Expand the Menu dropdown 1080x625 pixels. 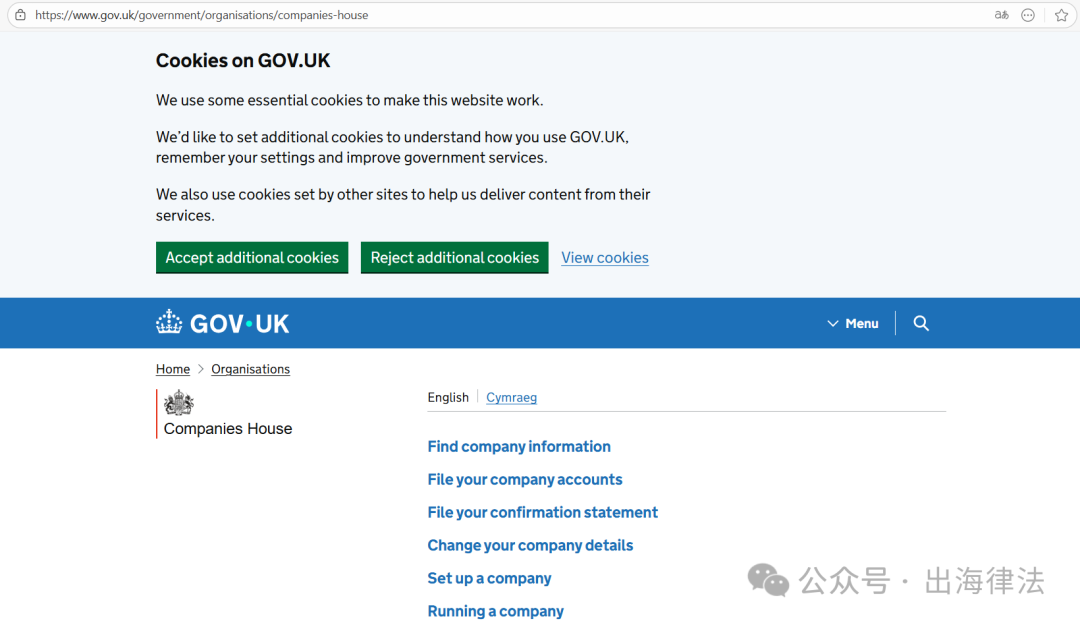tap(853, 323)
